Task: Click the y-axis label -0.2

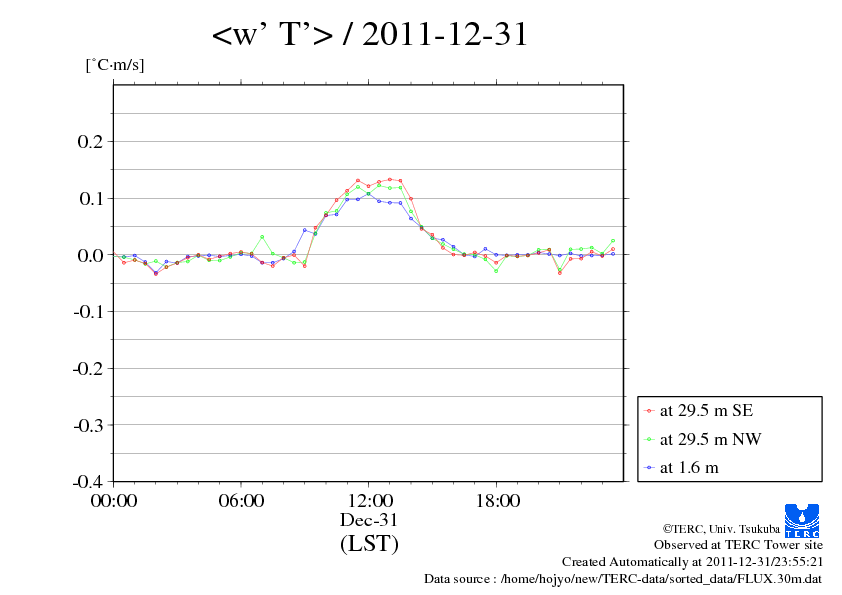Action: (x=88, y=368)
